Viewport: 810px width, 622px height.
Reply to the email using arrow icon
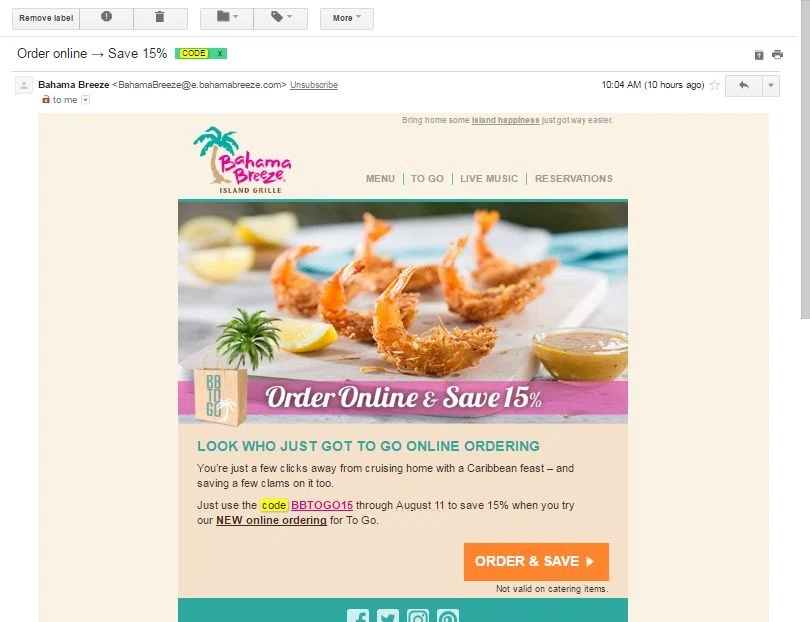[x=744, y=85]
